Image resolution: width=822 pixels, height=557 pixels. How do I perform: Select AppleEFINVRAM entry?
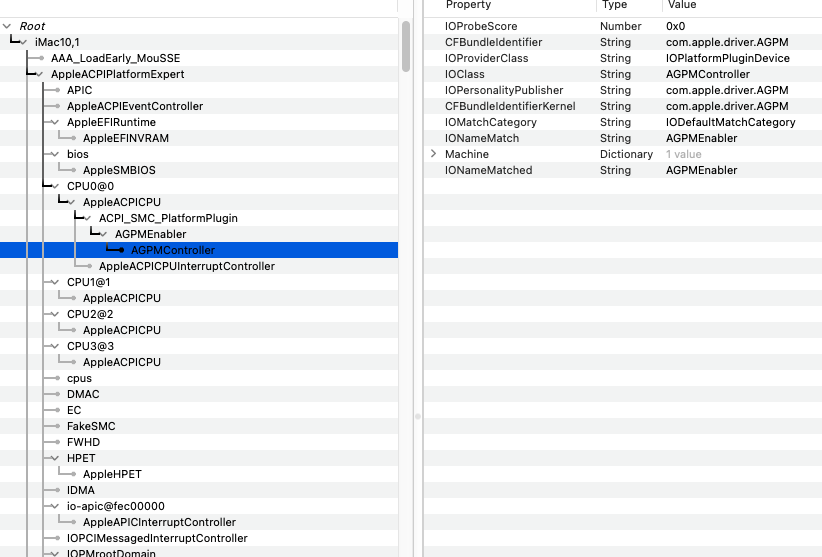click(126, 138)
